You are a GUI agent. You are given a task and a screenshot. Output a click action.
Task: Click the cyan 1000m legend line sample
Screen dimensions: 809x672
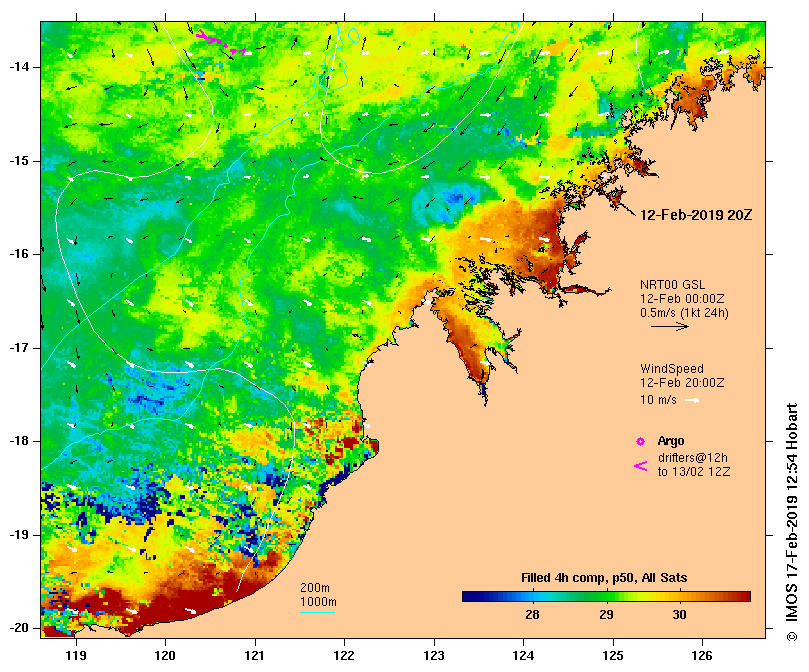pyautogui.click(x=317, y=613)
